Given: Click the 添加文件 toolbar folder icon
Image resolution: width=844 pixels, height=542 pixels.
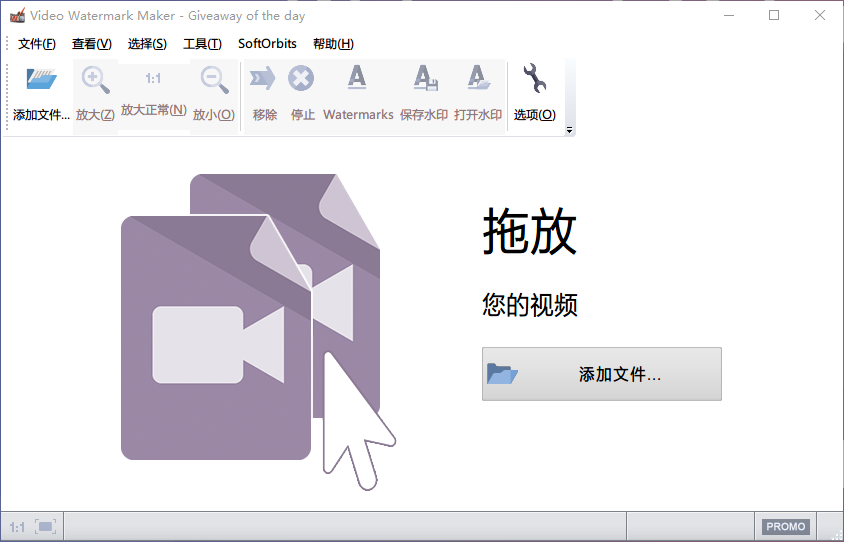Looking at the screenshot, I should [x=41, y=79].
